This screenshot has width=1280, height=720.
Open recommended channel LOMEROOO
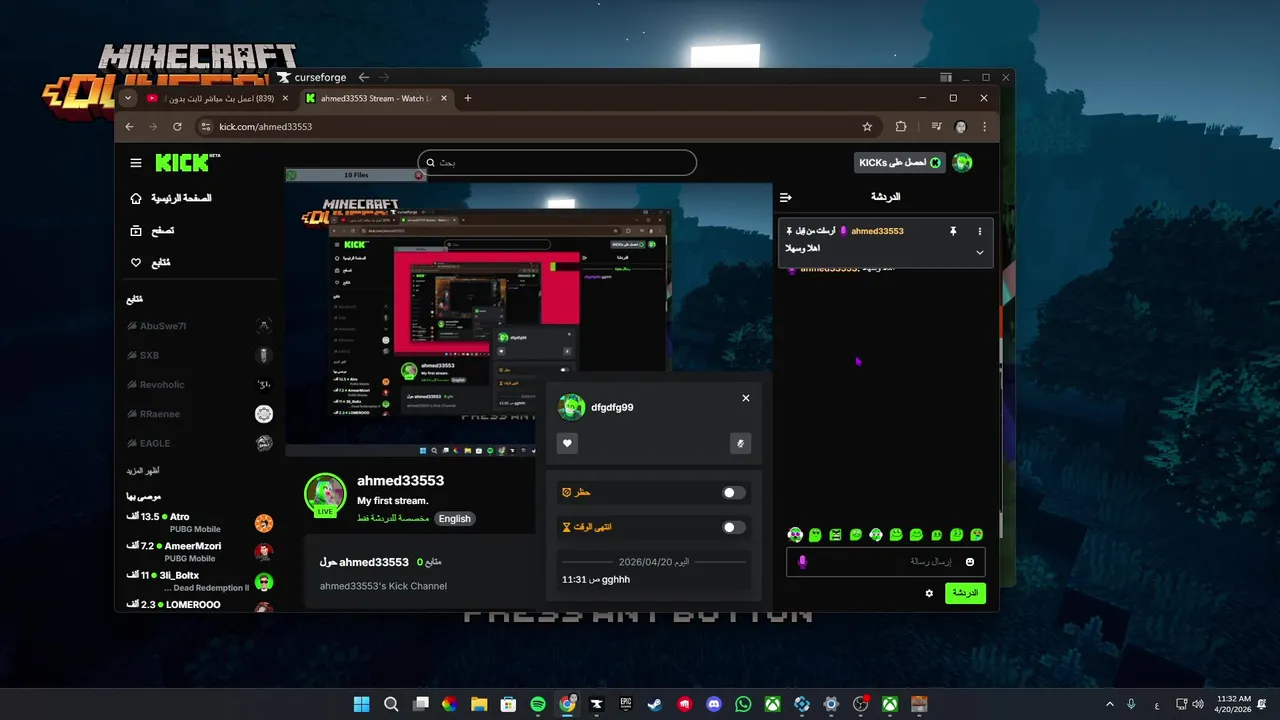pyautogui.click(x=200, y=605)
